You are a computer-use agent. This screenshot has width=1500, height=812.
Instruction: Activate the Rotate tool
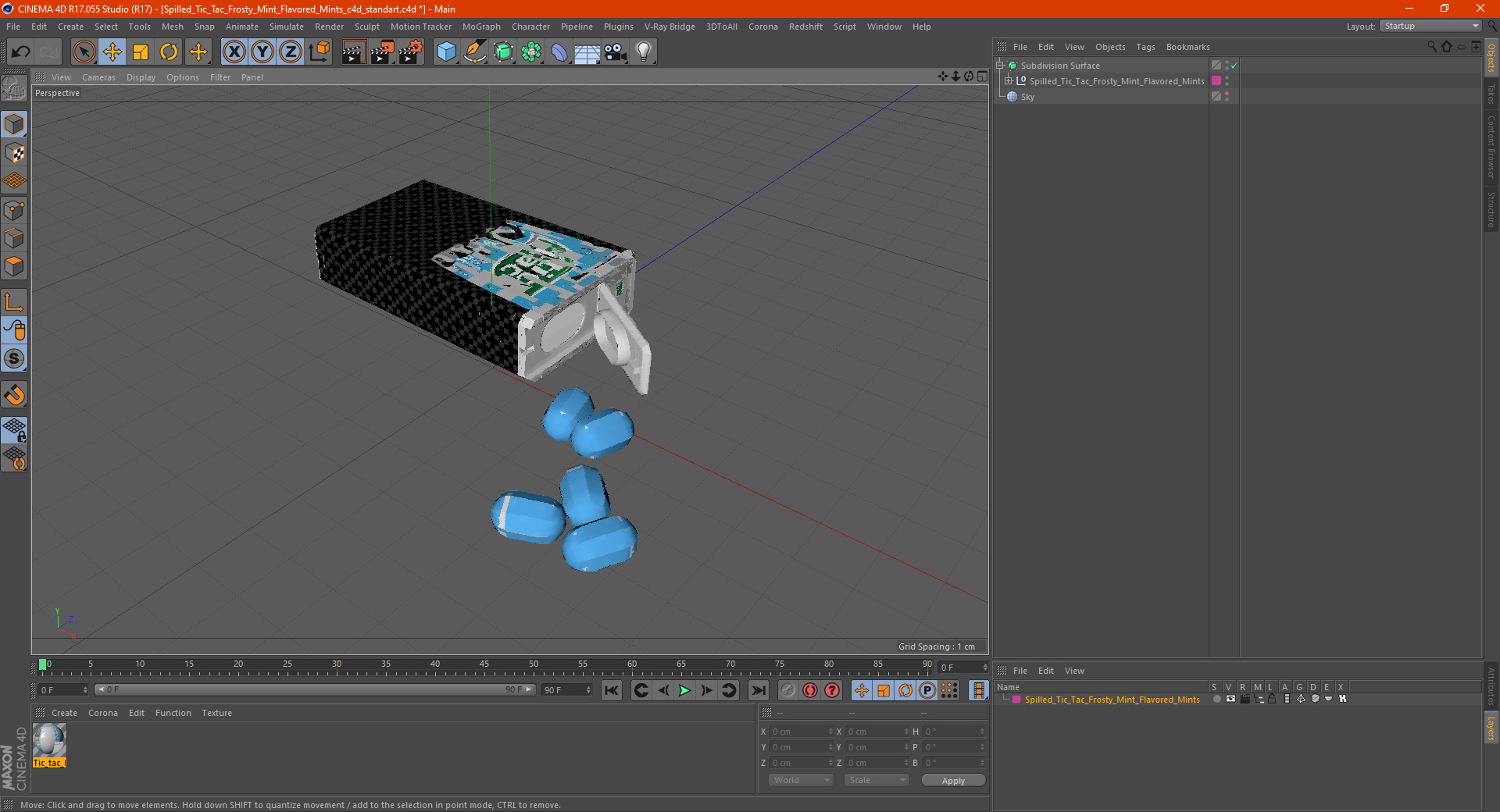[x=169, y=52]
